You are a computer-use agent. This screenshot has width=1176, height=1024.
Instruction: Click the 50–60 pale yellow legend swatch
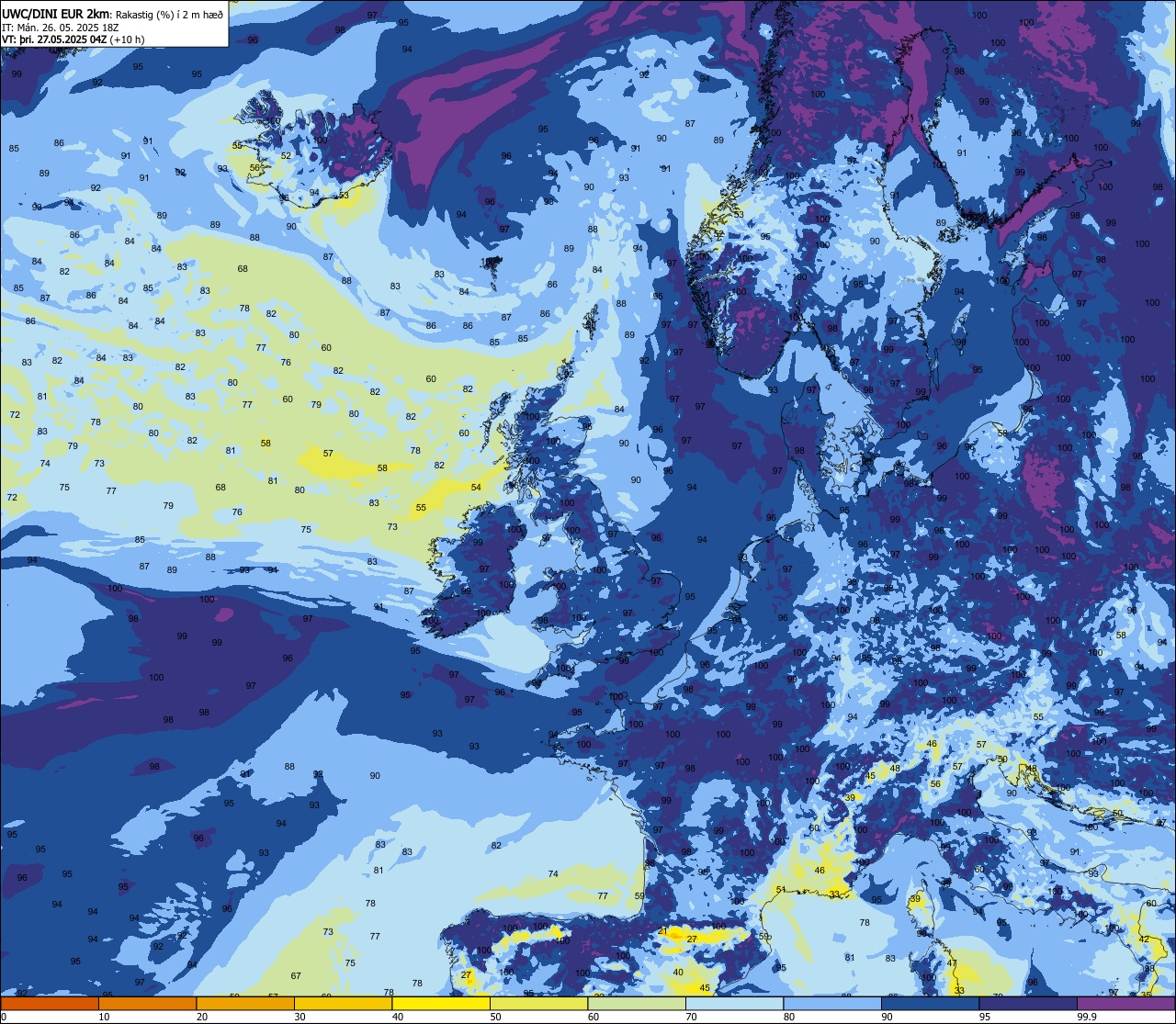(538, 1003)
